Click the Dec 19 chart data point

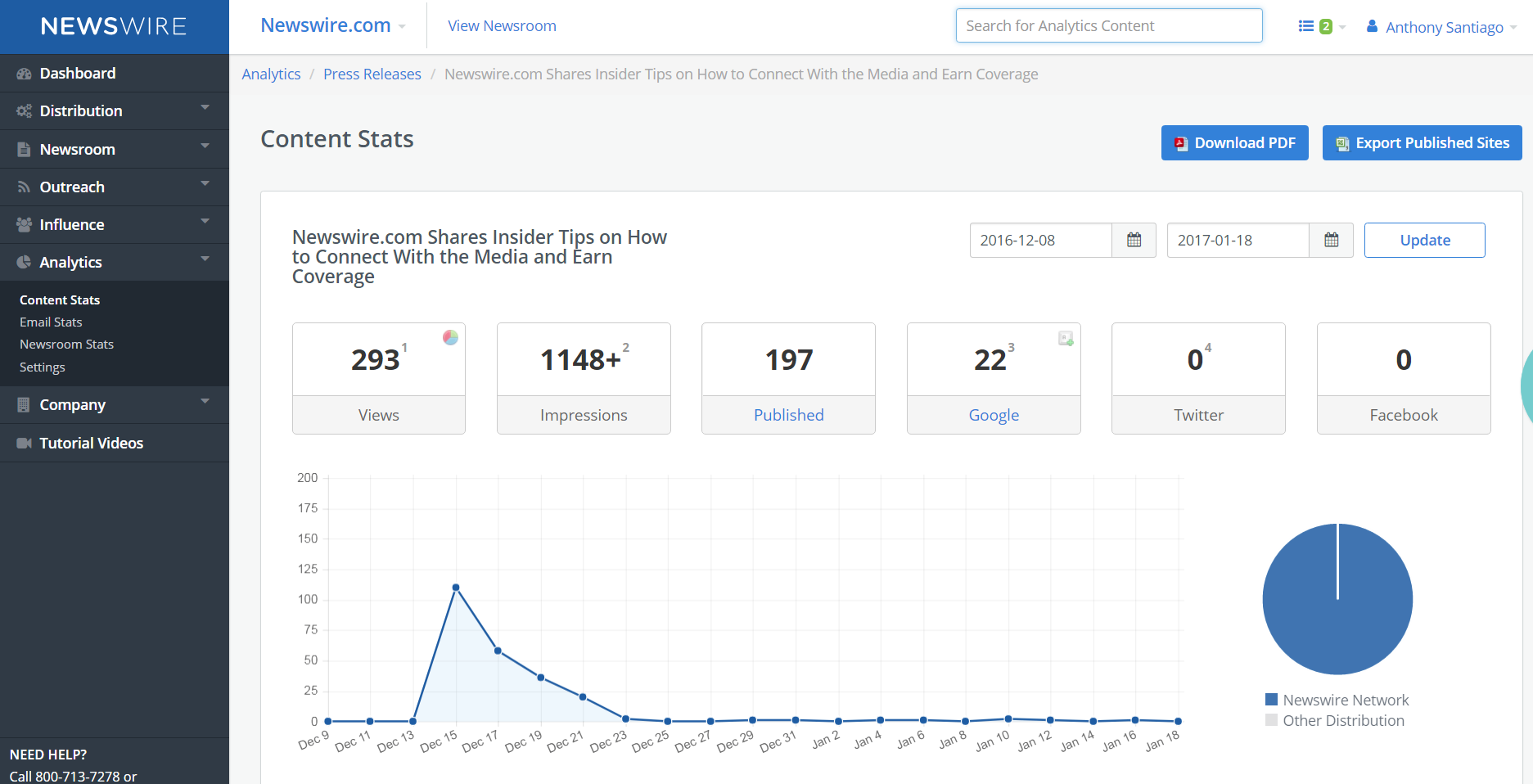[541, 678]
